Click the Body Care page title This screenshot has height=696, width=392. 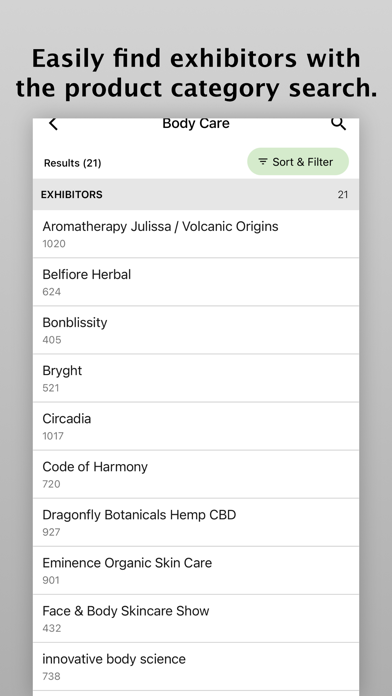point(196,123)
